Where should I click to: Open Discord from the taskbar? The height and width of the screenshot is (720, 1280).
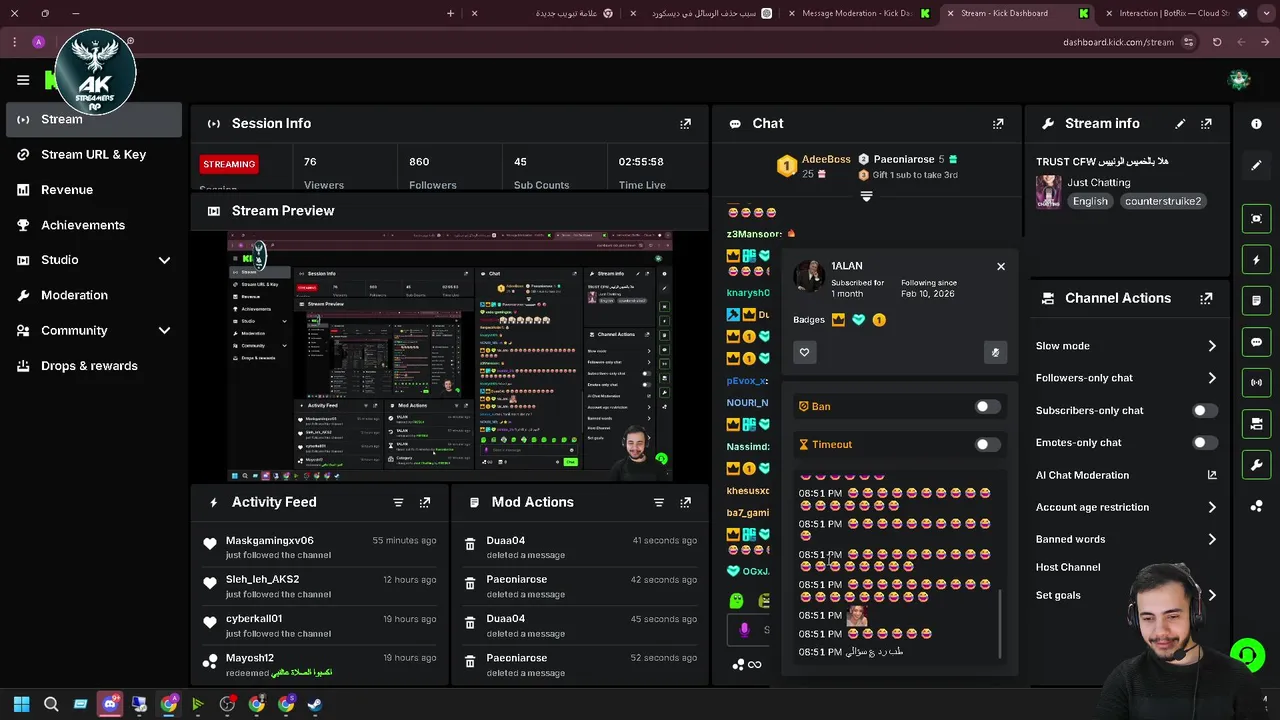click(110, 705)
